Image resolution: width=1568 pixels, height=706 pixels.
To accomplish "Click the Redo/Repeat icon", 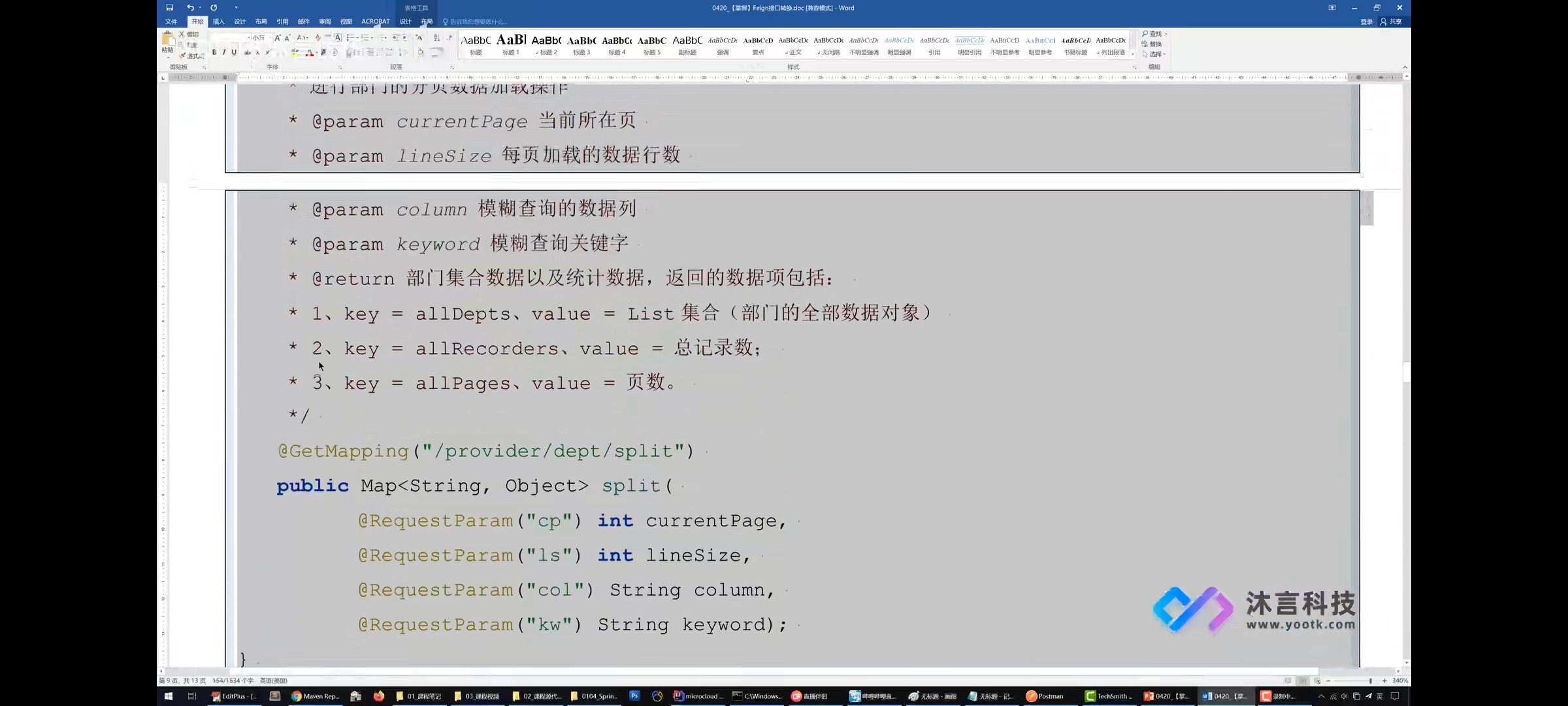I will pos(214,8).
